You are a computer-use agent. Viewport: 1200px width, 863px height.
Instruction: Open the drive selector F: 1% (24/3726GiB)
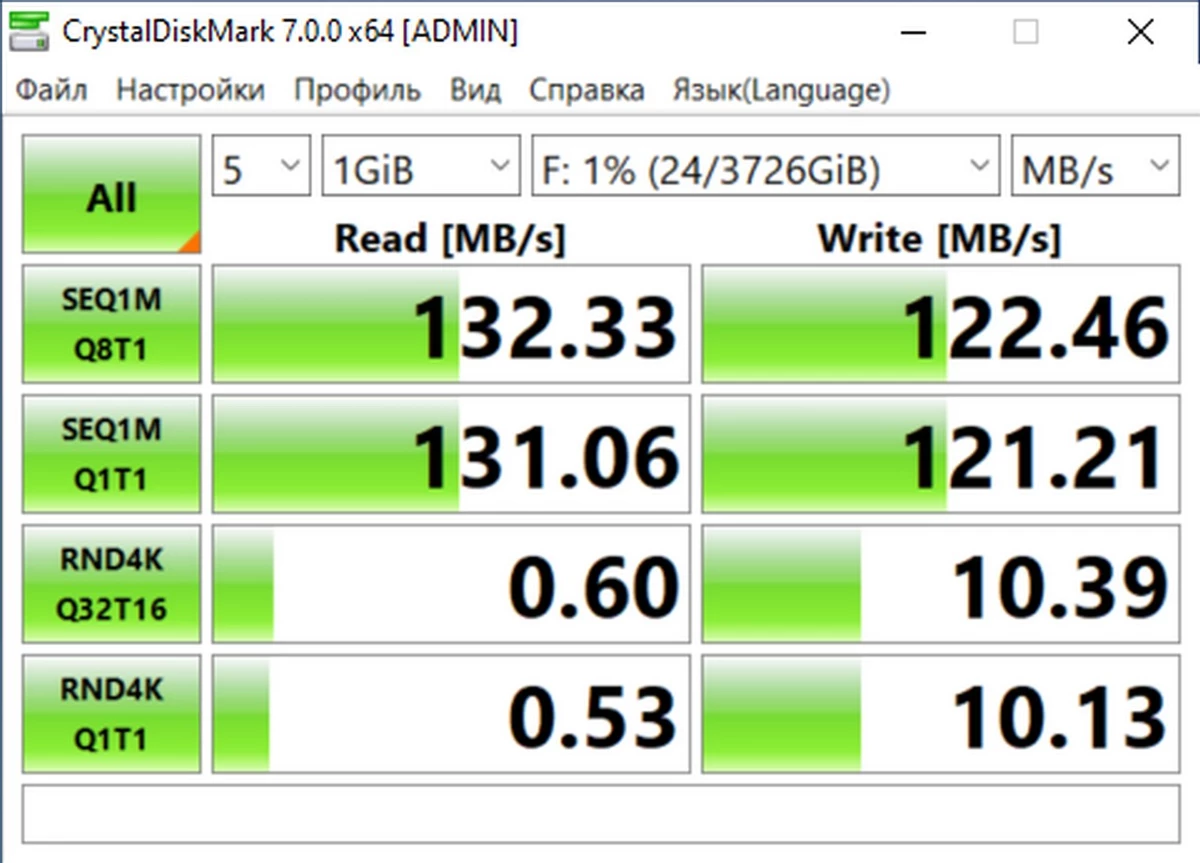pyautogui.click(x=766, y=166)
